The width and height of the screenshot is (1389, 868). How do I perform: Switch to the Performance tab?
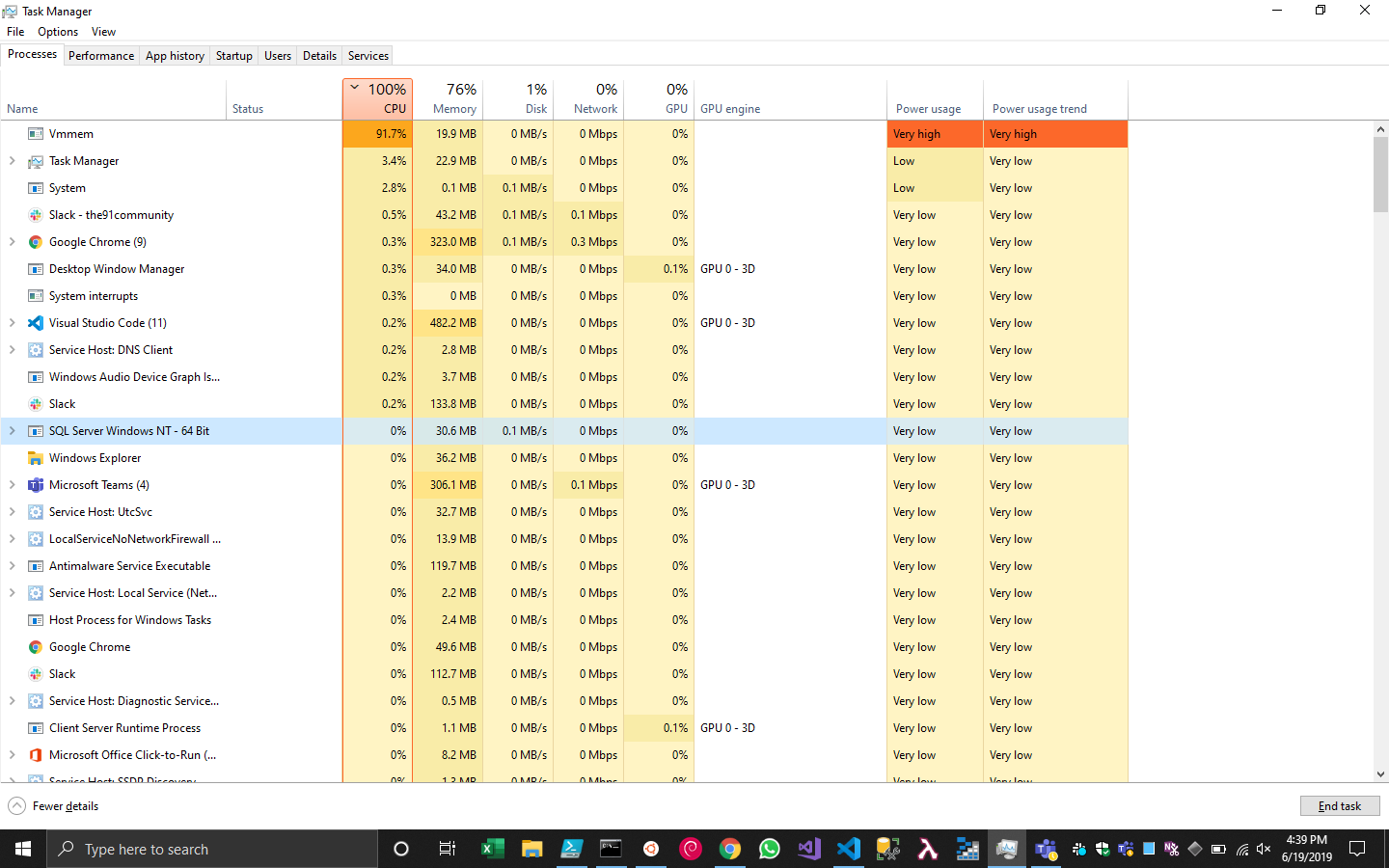101,56
